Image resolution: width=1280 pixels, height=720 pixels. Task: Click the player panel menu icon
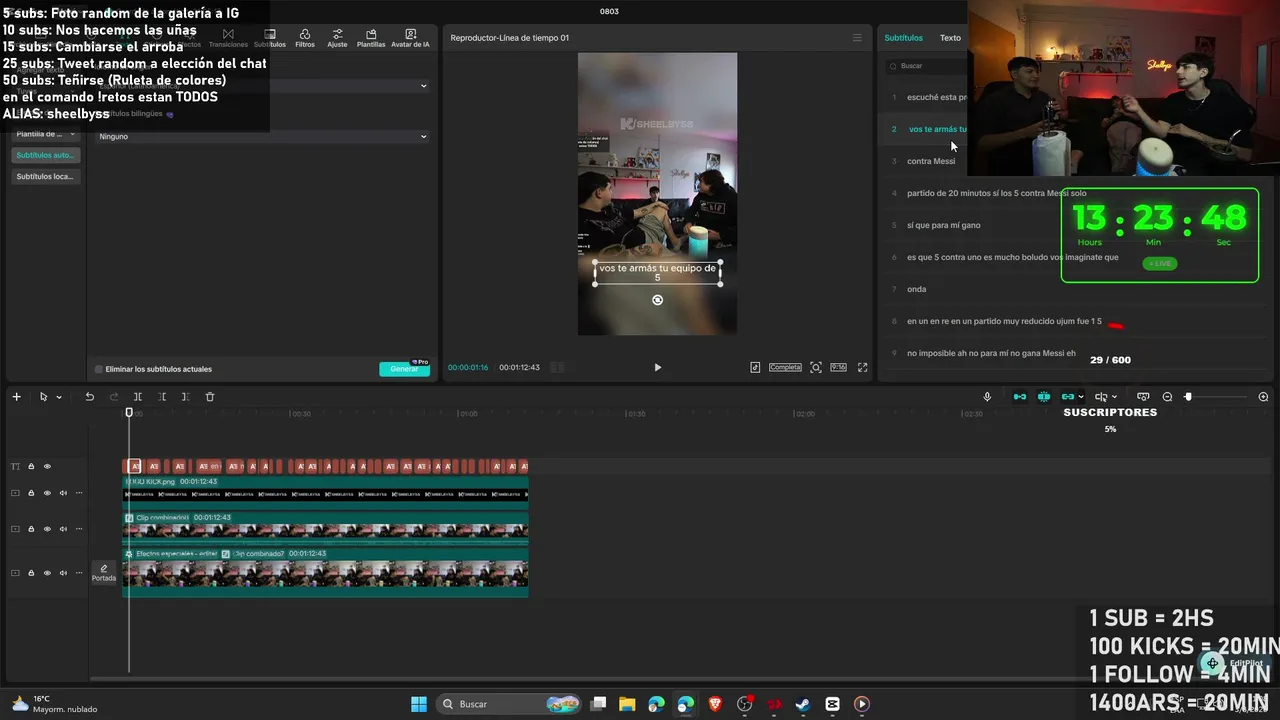tap(857, 38)
